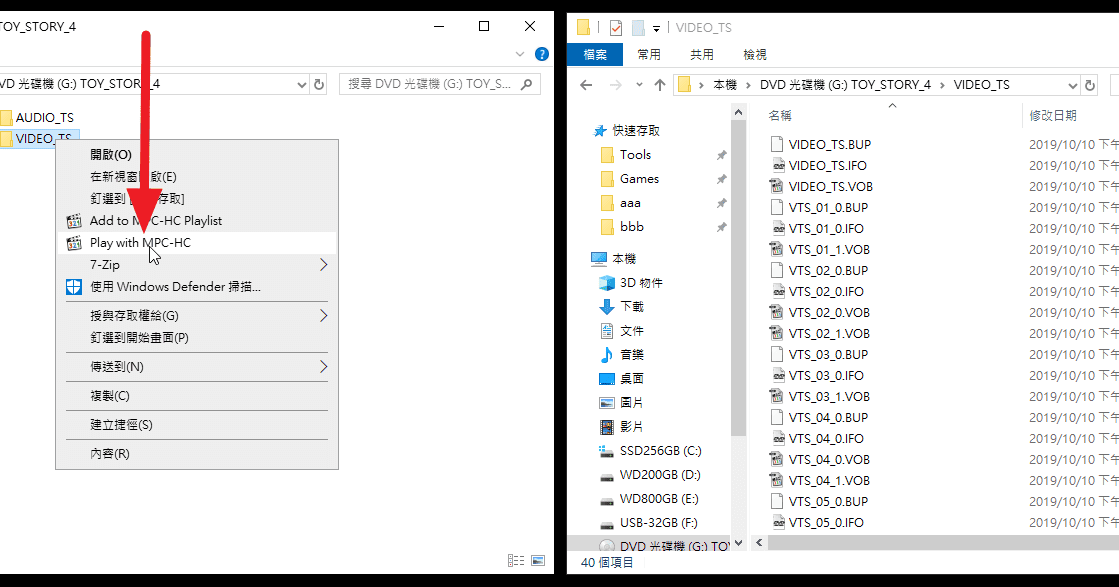Open address history dropdown in left window
Screen dimensions: 1119x587
301,84
